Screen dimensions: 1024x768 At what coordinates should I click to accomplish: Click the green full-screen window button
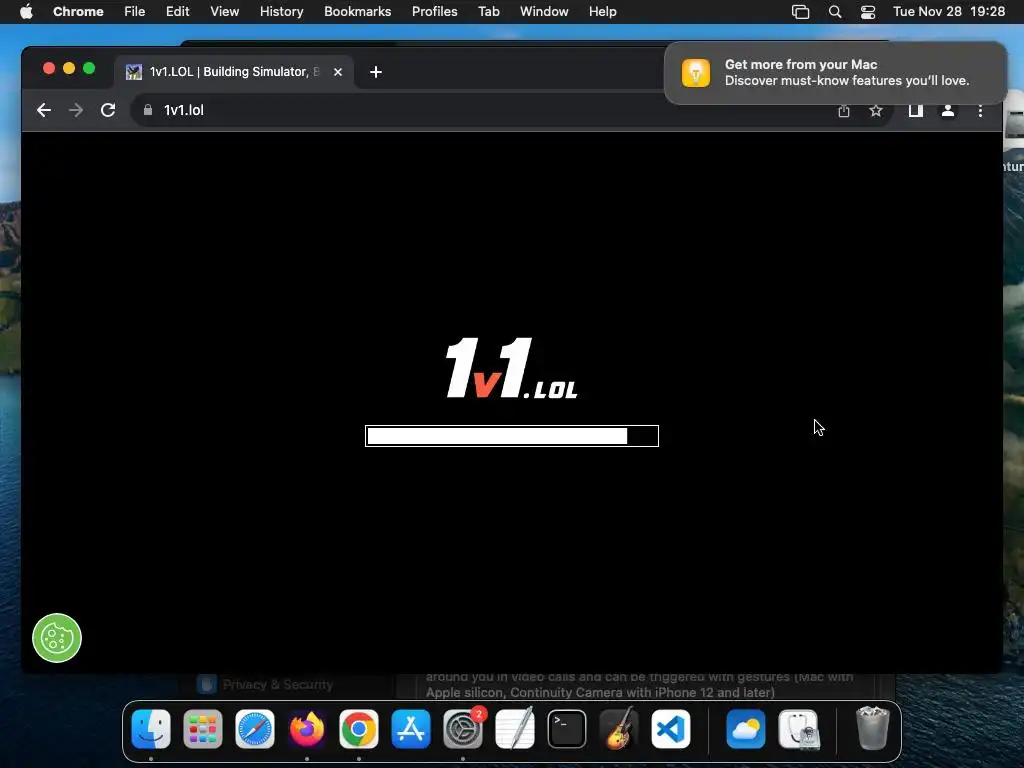[x=89, y=69]
